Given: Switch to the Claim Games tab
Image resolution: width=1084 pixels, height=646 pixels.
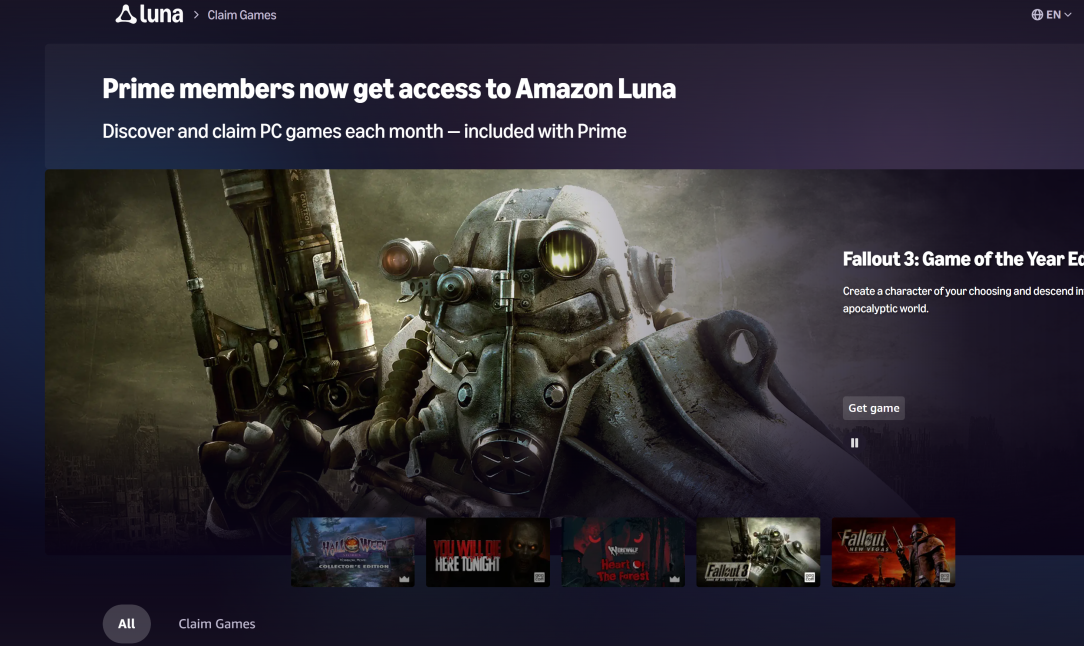Looking at the screenshot, I should point(216,624).
